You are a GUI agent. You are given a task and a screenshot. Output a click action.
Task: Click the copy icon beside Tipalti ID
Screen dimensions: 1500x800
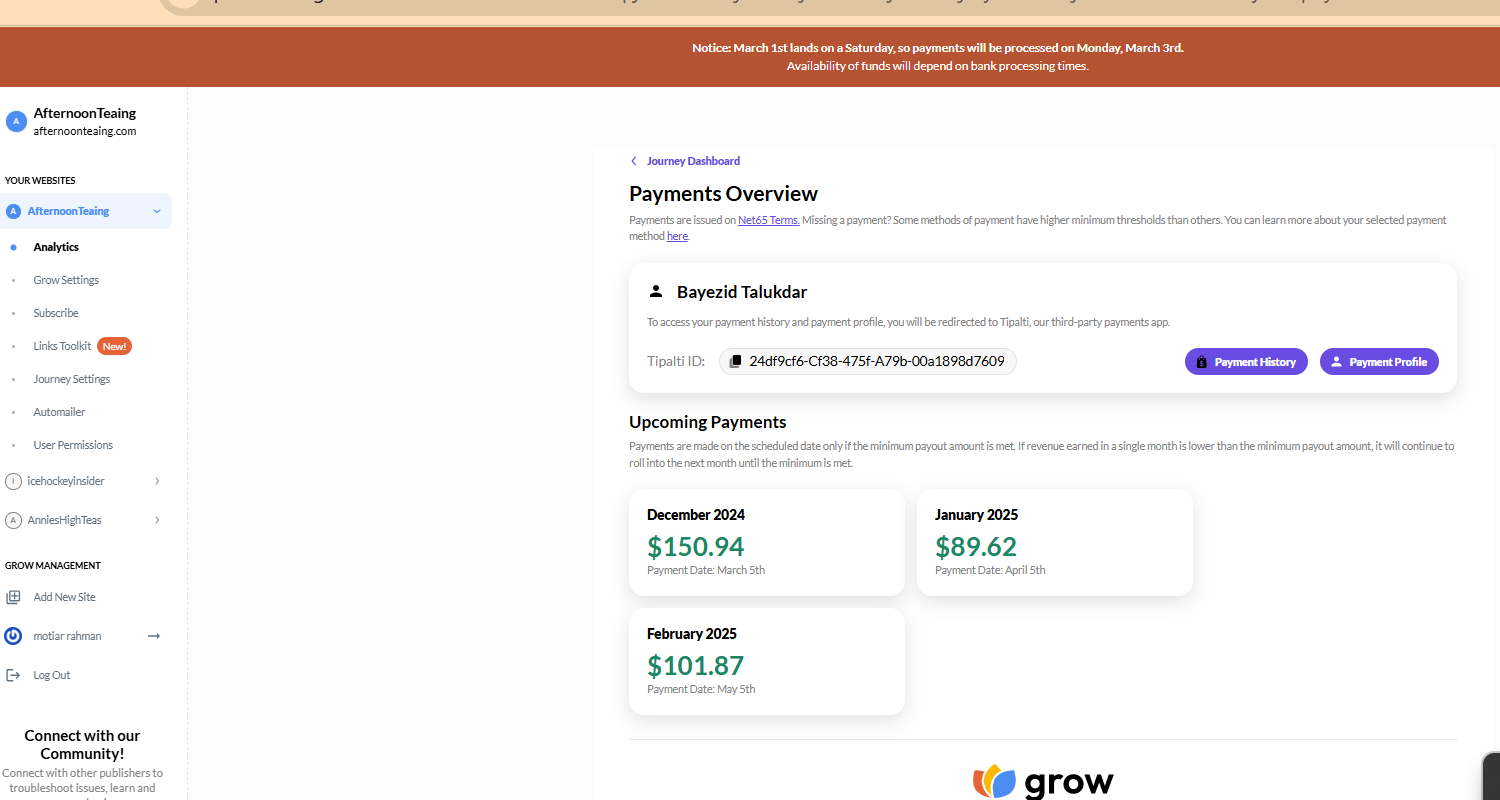[x=735, y=361]
